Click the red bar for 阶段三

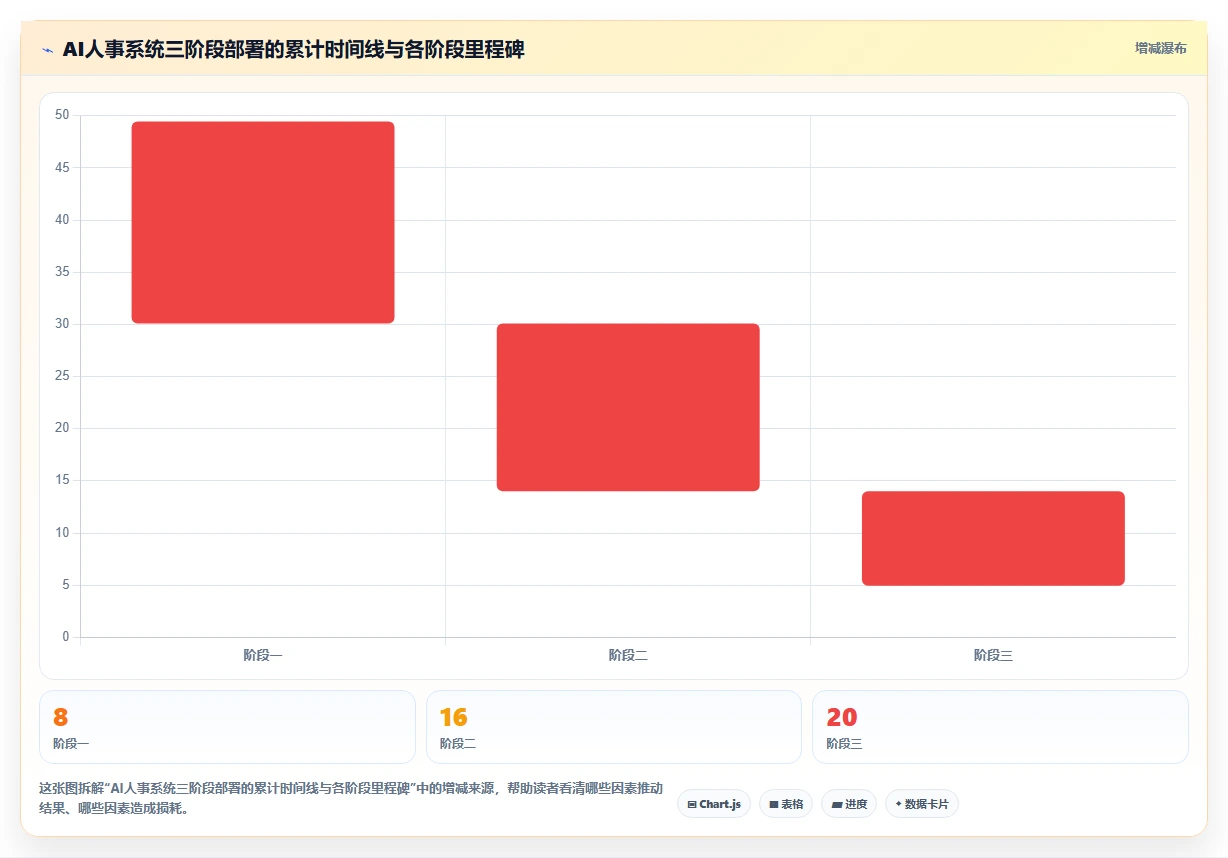click(x=993, y=538)
